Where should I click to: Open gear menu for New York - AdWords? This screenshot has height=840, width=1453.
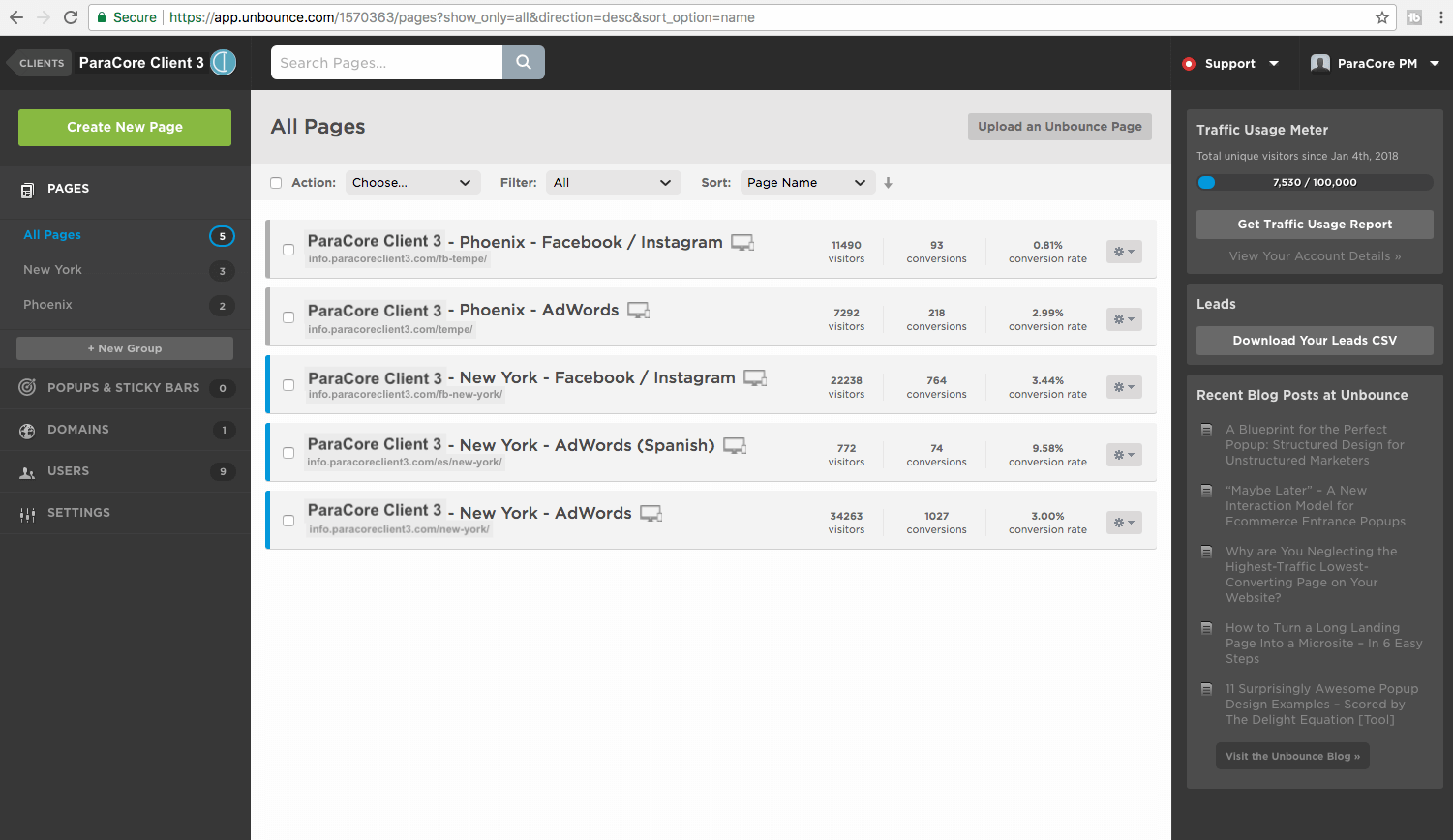pyautogui.click(x=1124, y=523)
